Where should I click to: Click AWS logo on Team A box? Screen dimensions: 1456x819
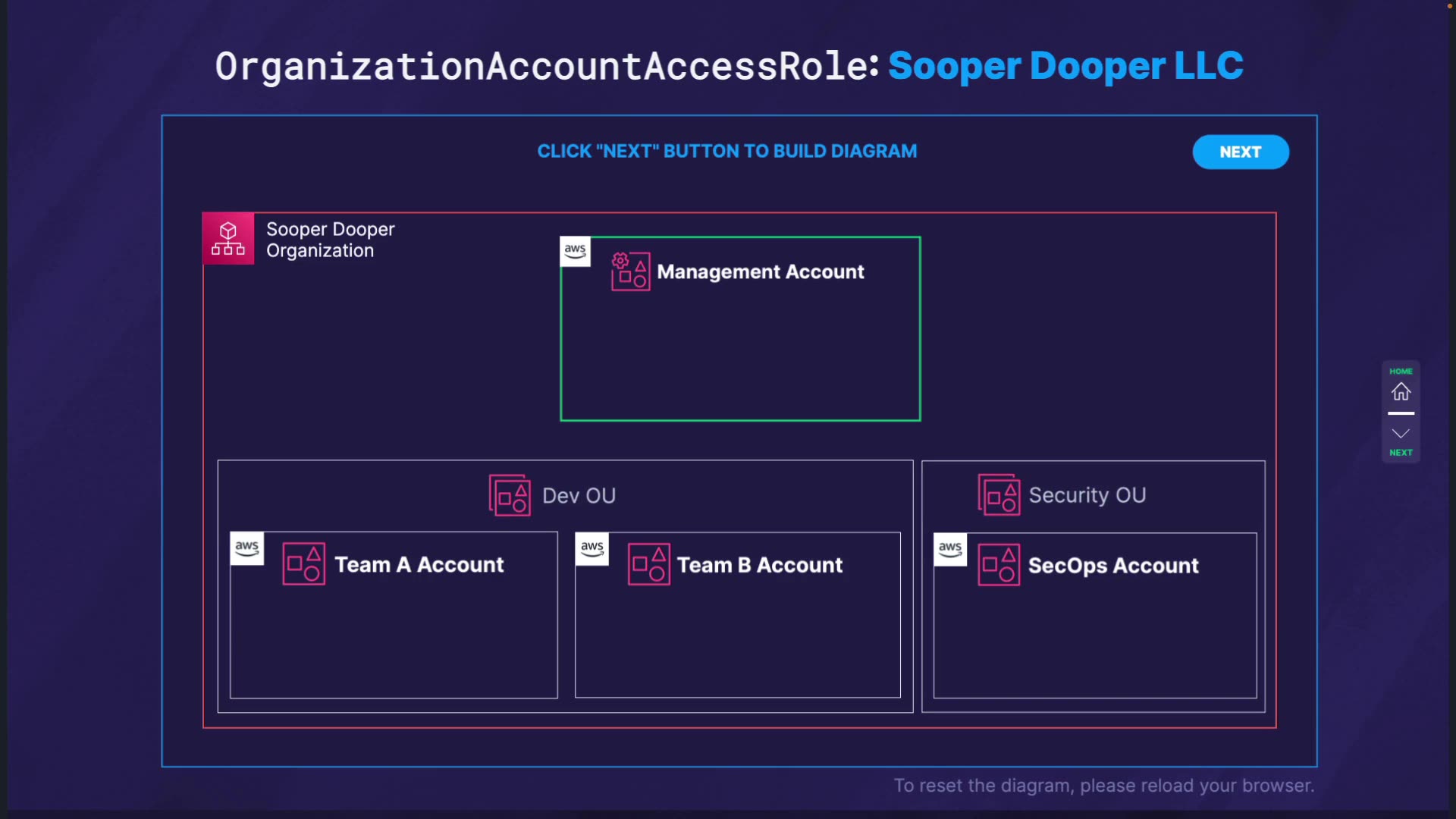click(246, 548)
